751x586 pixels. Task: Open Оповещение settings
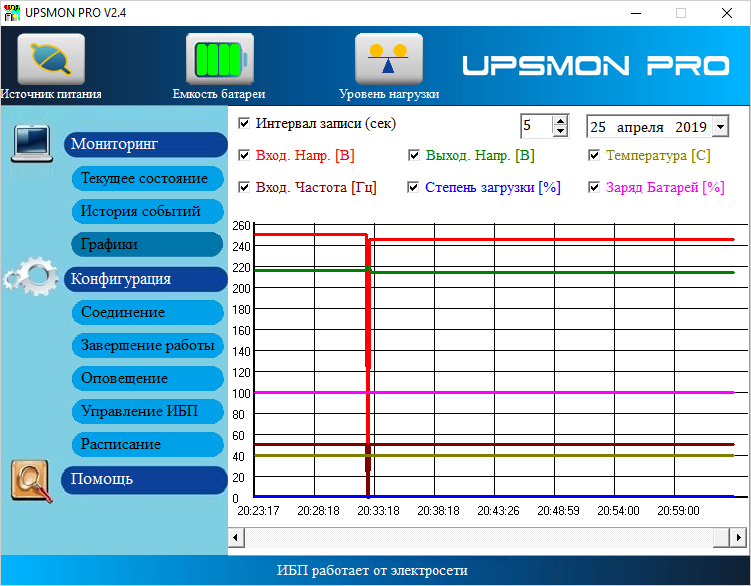coord(148,379)
